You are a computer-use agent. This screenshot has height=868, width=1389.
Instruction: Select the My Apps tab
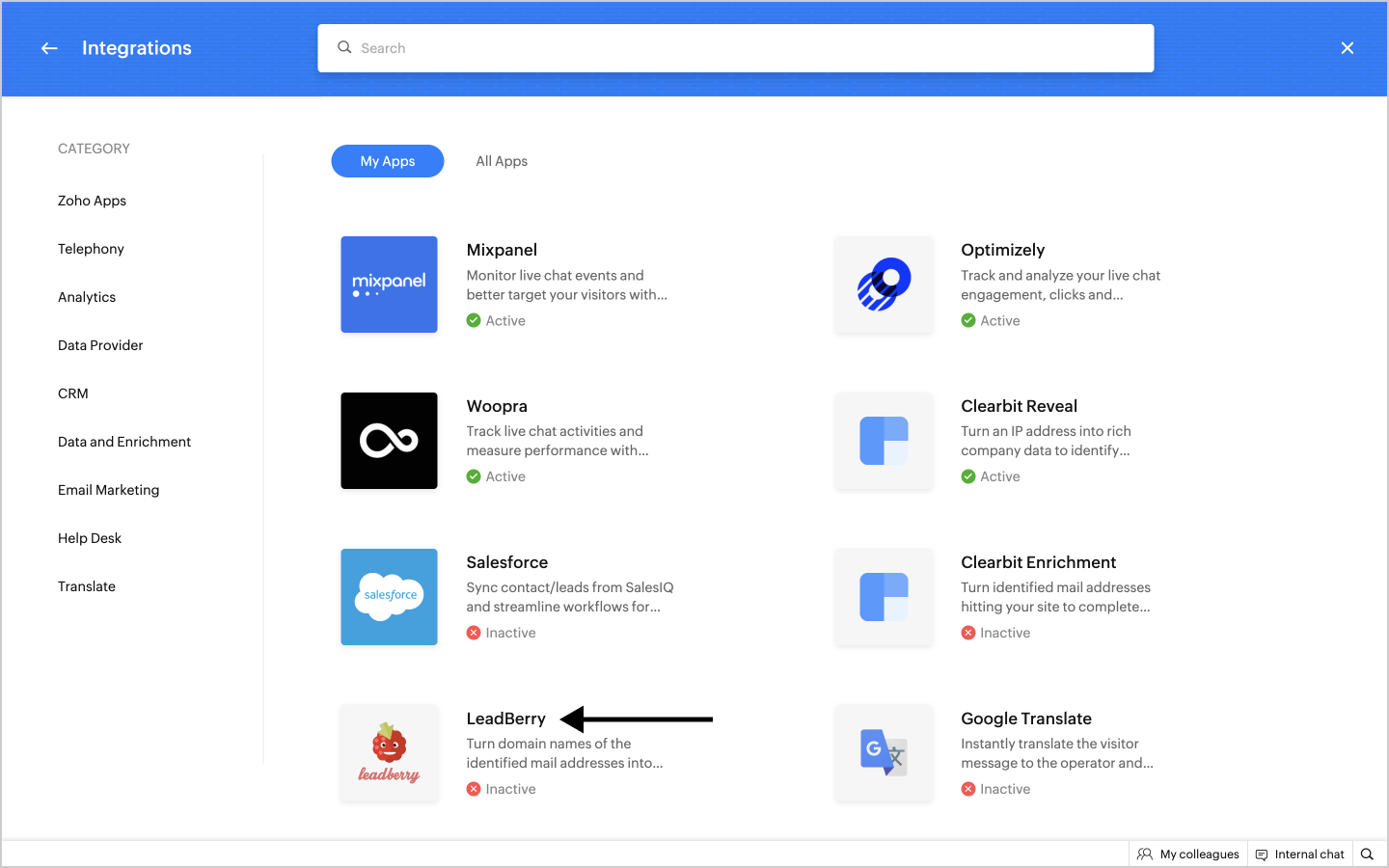[388, 161]
